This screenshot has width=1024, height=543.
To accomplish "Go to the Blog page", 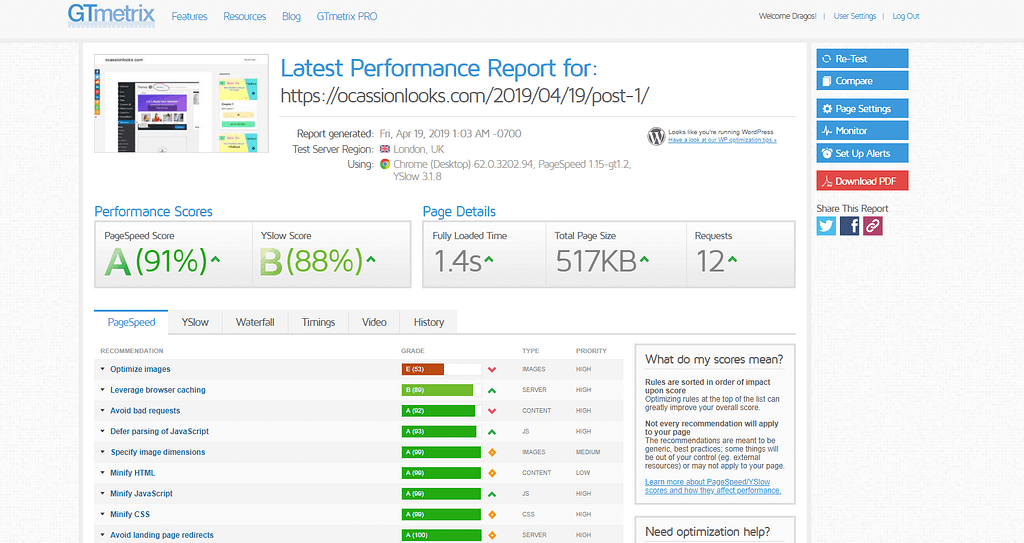I will (x=291, y=16).
